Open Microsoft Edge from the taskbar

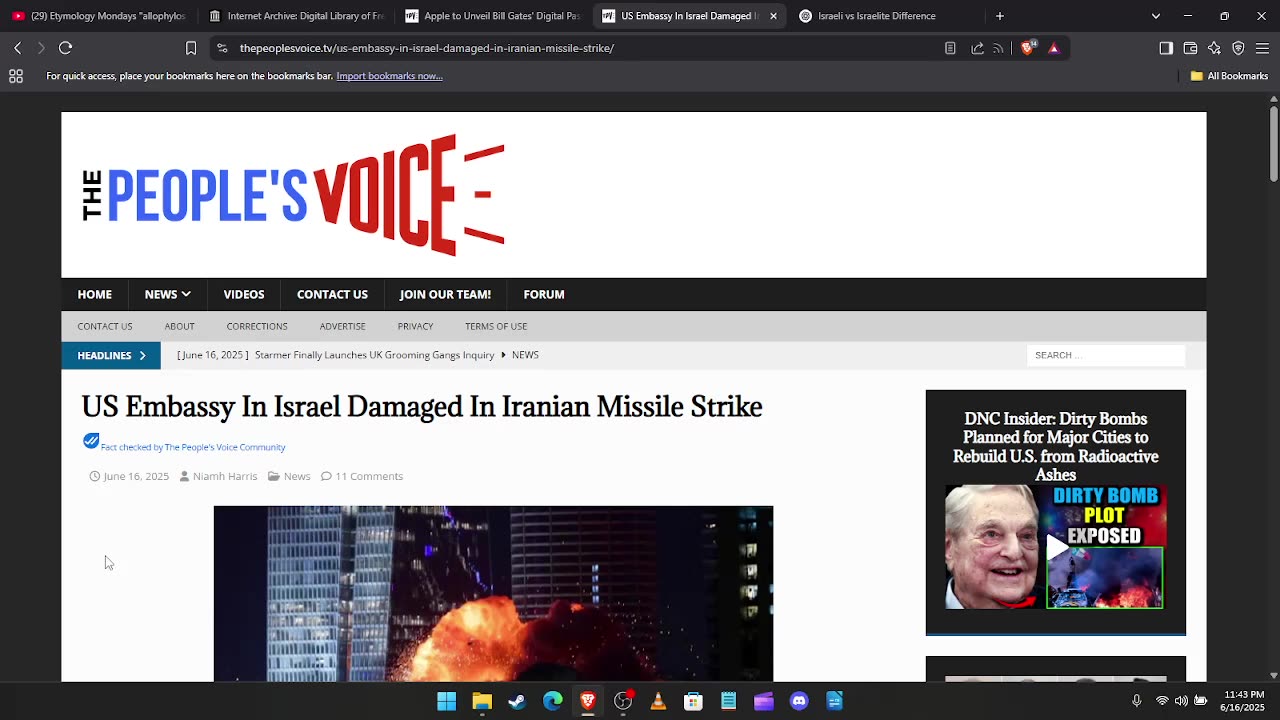tap(552, 701)
